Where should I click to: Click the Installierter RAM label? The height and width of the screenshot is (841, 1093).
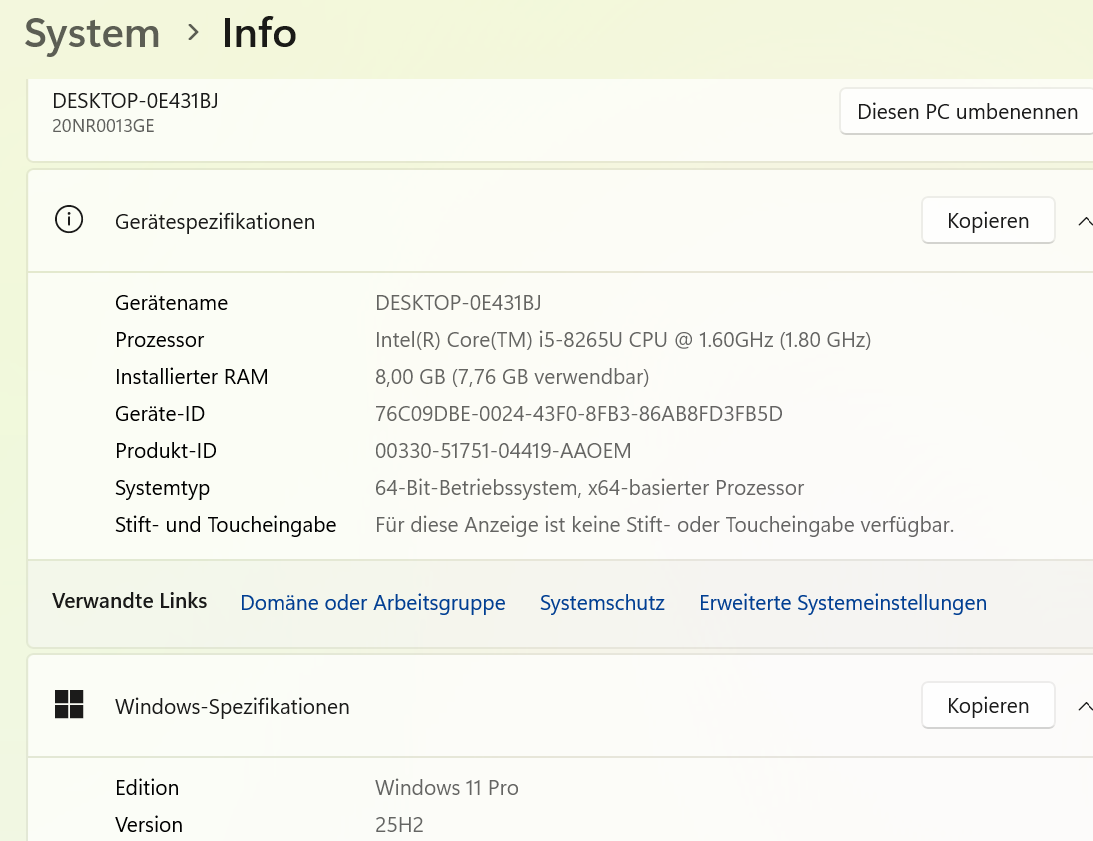tap(192, 377)
